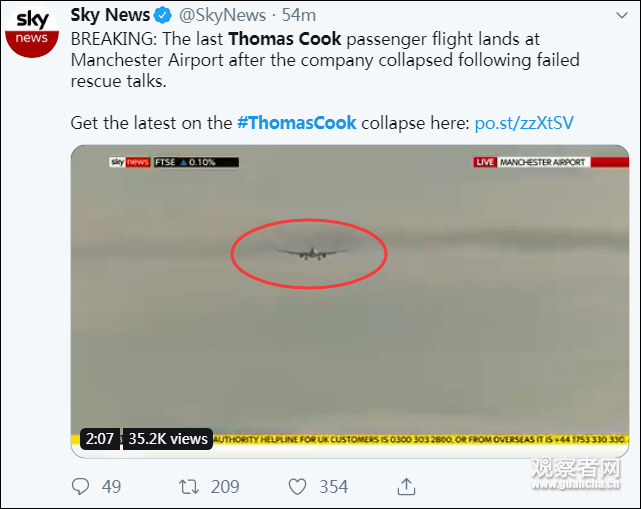Screen dimensions: 641x509
Task: Play the video at the circled plane
Action: pyautogui.click(x=308, y=253)
